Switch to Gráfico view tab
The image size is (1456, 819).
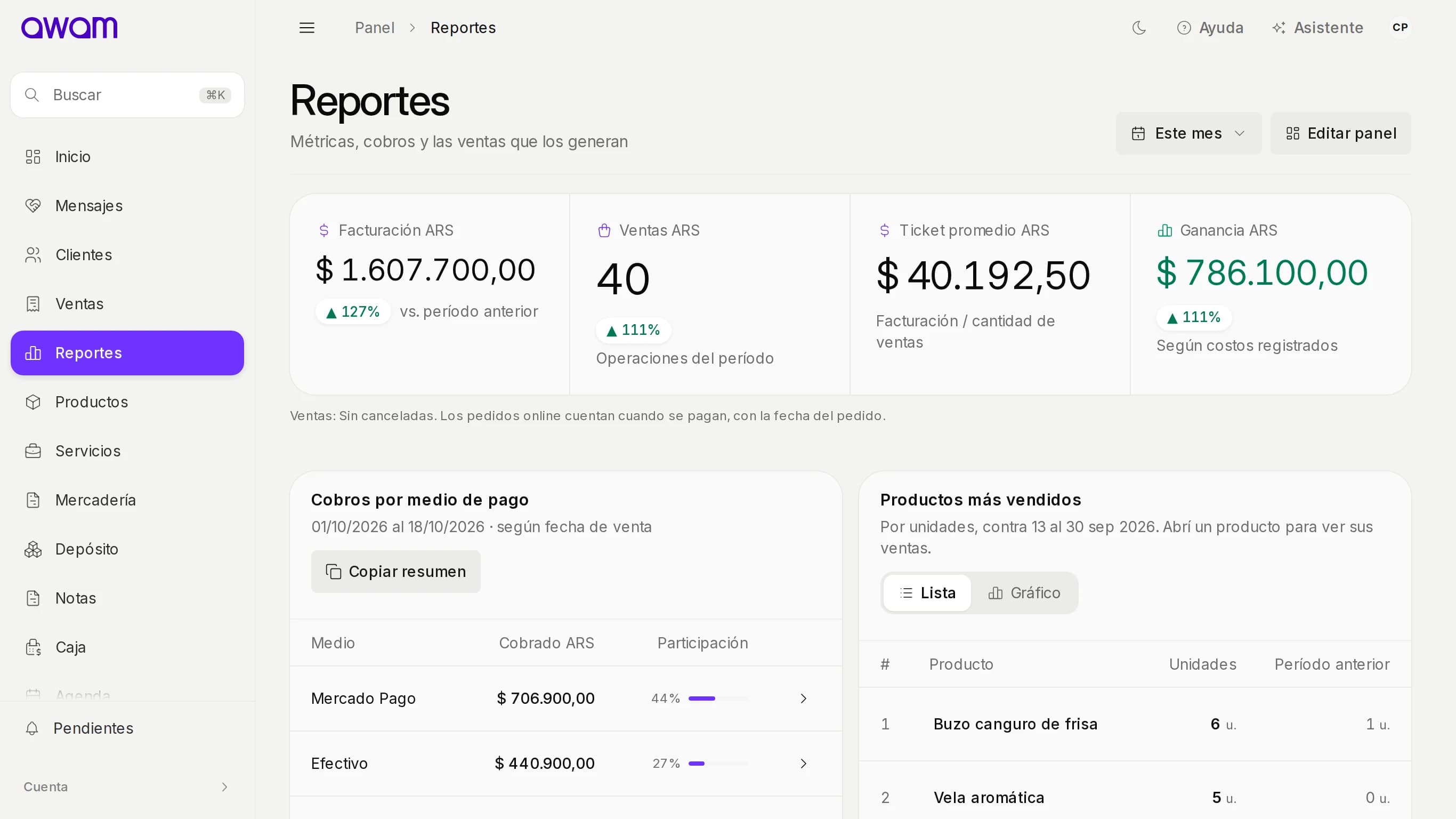click(1024, 593)
